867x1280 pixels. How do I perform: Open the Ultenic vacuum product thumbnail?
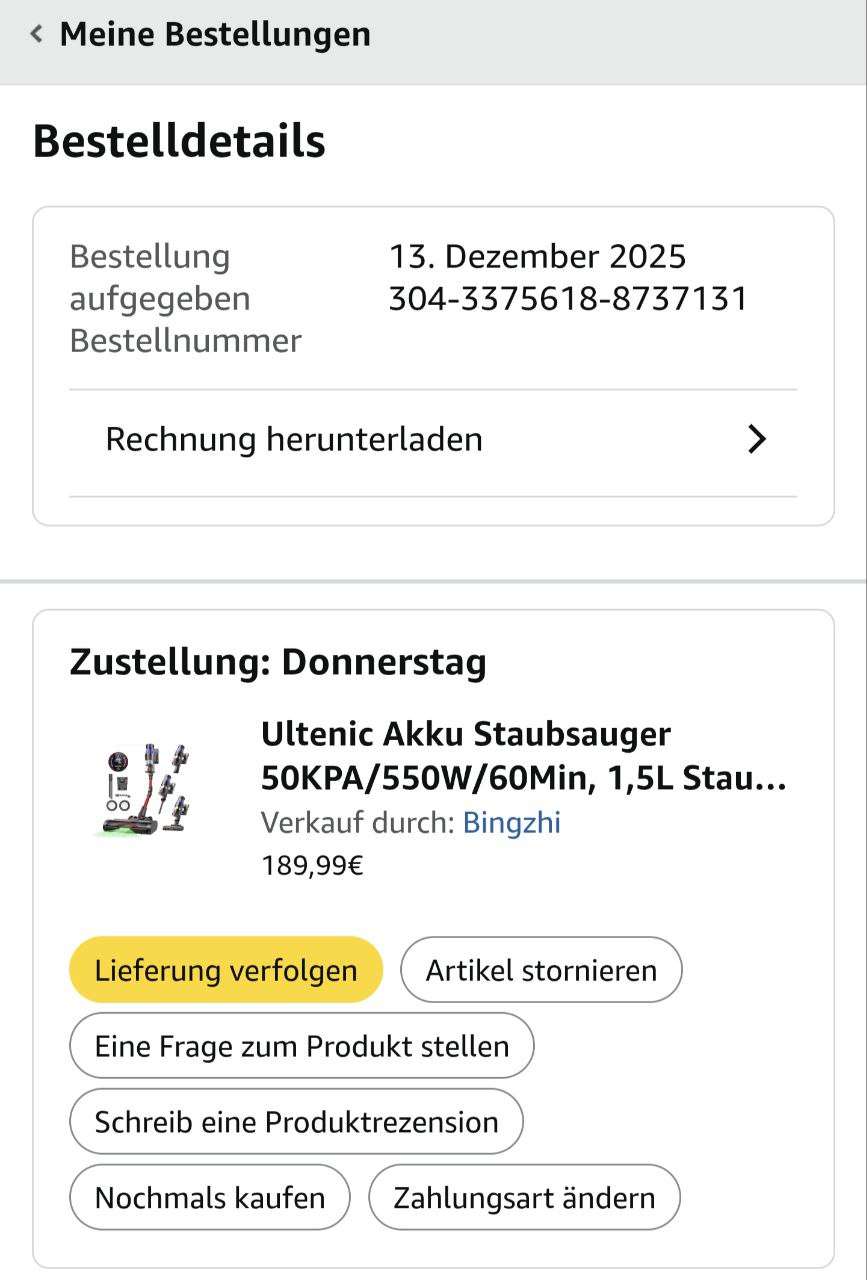[147, 790]
